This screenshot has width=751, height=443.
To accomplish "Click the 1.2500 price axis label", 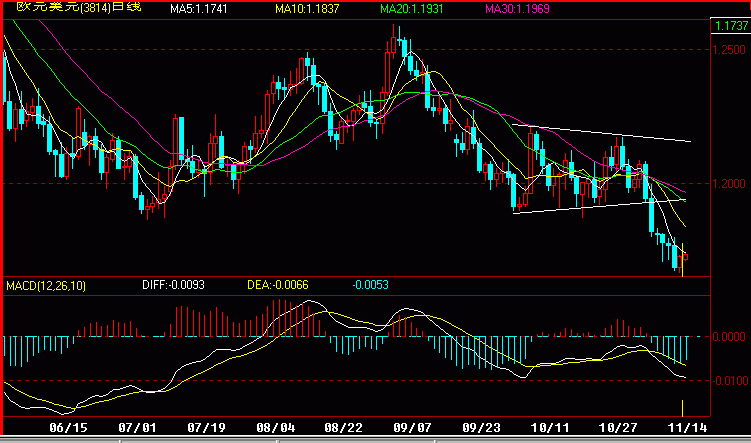I will point(729,50).
